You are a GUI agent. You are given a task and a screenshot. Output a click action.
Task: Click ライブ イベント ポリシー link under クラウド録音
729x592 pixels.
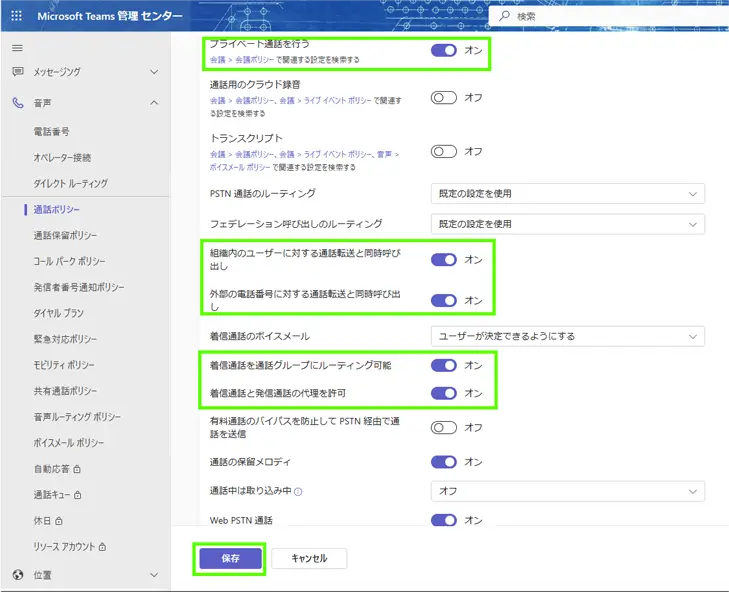click(x=338, y=100)
